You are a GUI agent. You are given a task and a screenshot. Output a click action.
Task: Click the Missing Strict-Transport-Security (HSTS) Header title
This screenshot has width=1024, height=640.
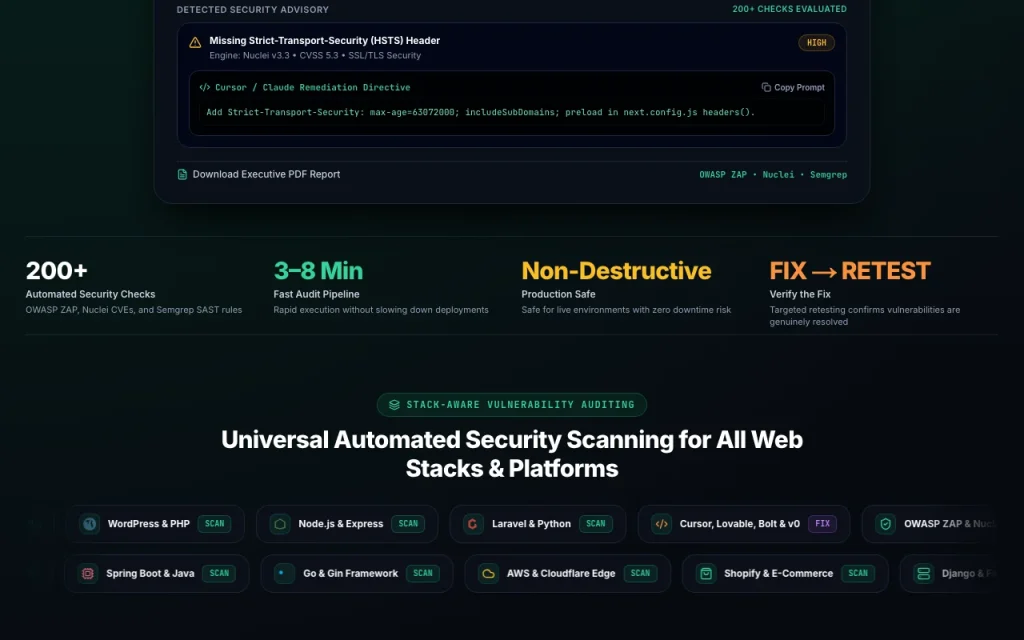(x=325, y=40)
